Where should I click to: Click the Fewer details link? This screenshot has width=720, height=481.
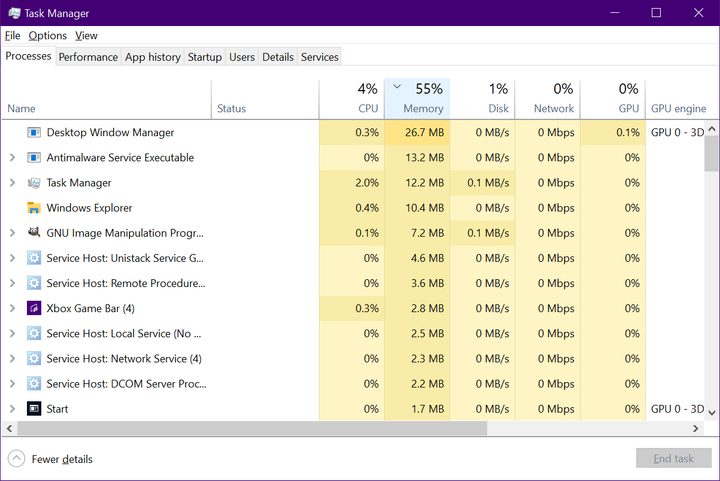62,459
